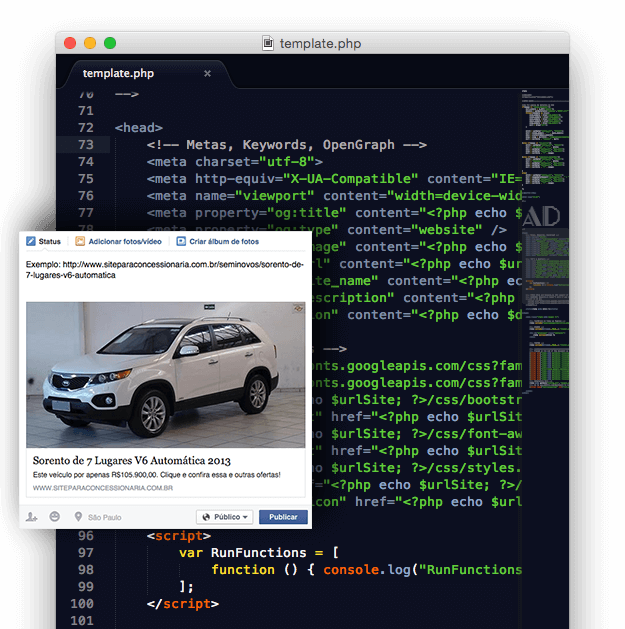The width and height of the screenshot is (625, 629).
Task: Click the code minimap on right
Action: 545,241
